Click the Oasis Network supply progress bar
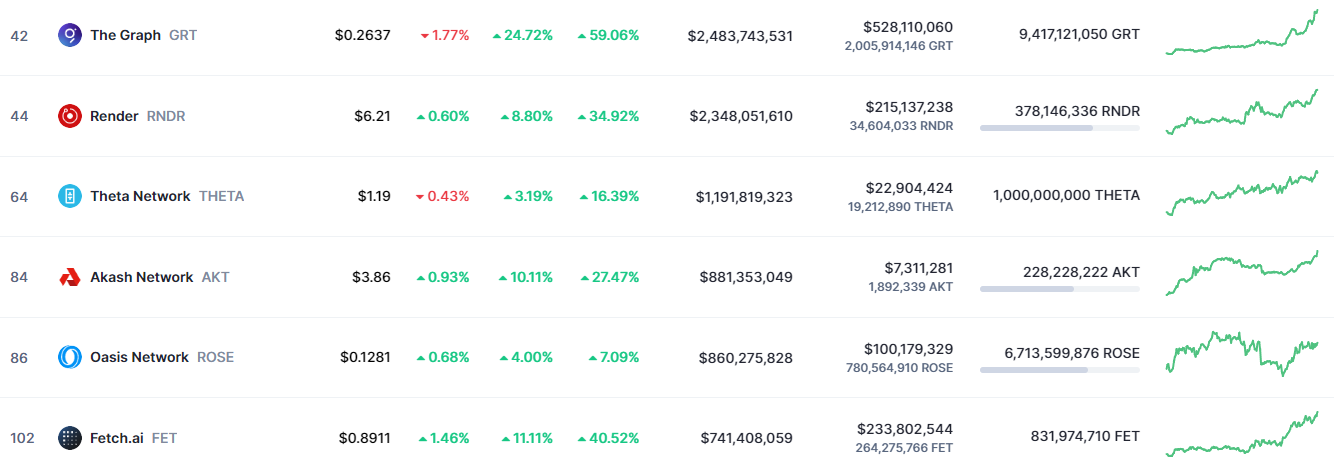 [1059, 369]
